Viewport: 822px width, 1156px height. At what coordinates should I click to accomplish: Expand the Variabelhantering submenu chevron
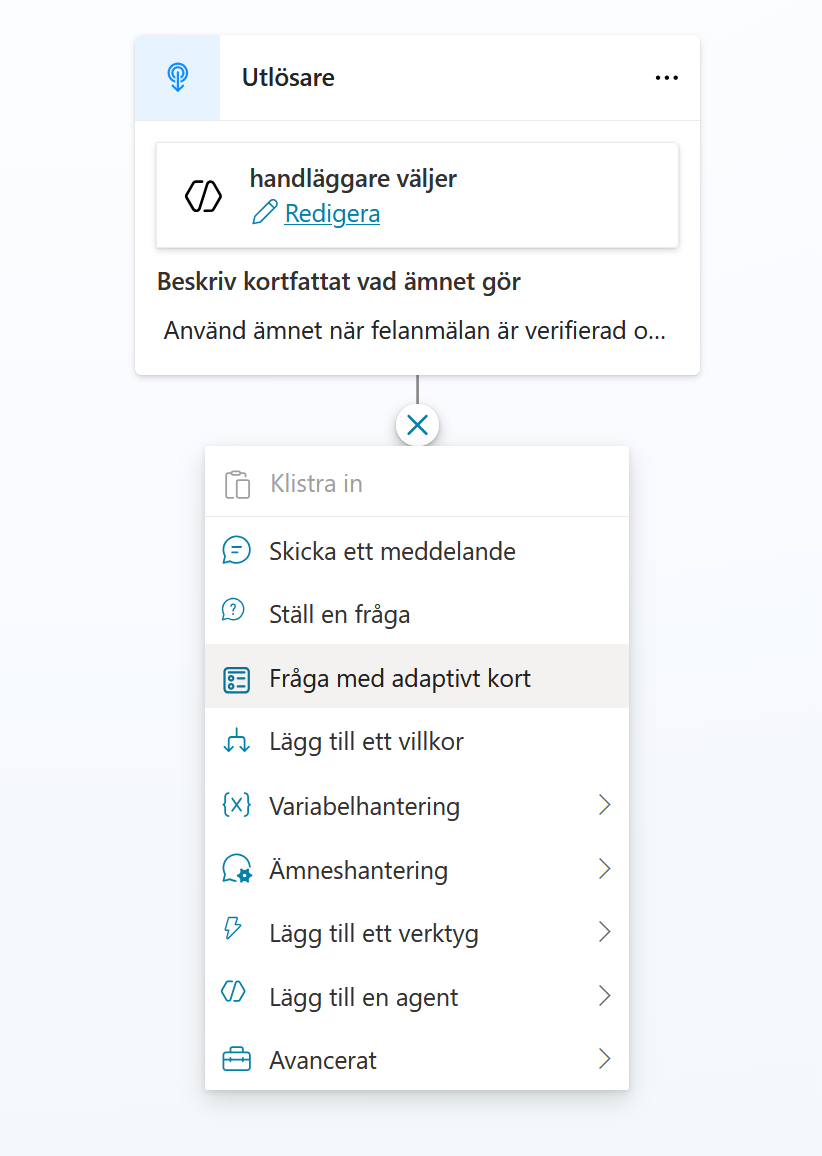[605, 805]
